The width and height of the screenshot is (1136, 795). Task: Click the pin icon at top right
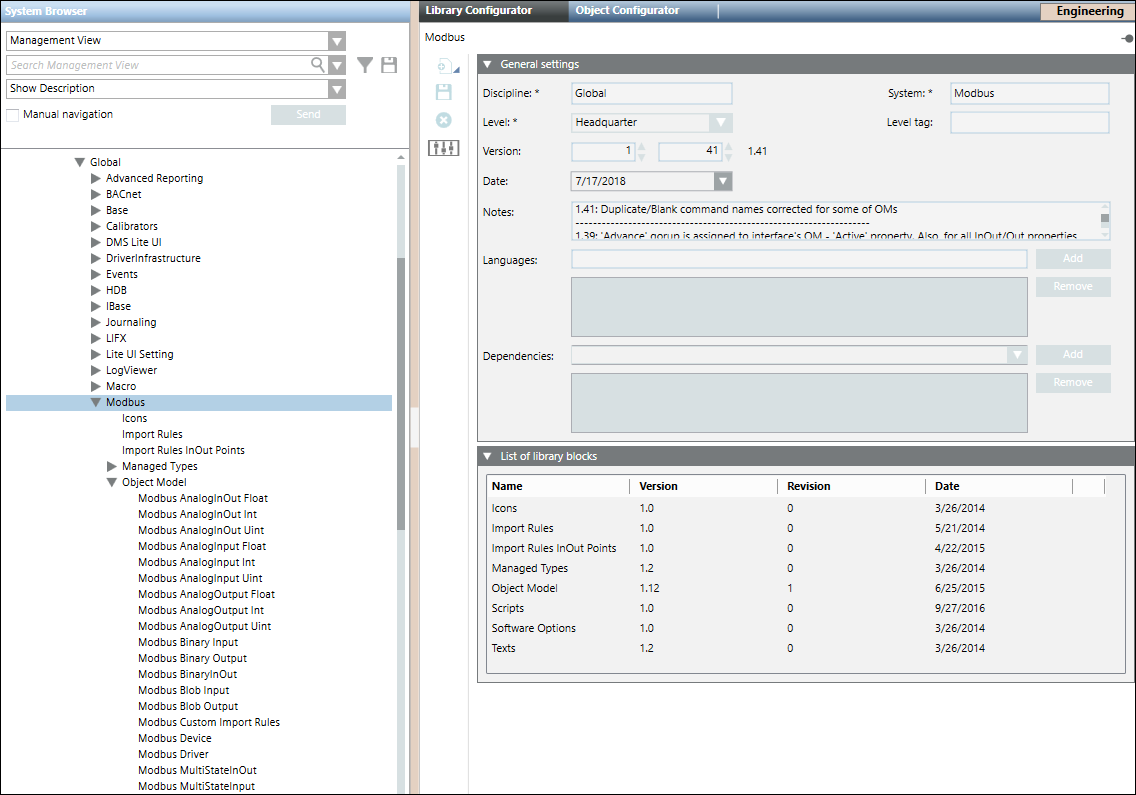[x=1127, y=38]
